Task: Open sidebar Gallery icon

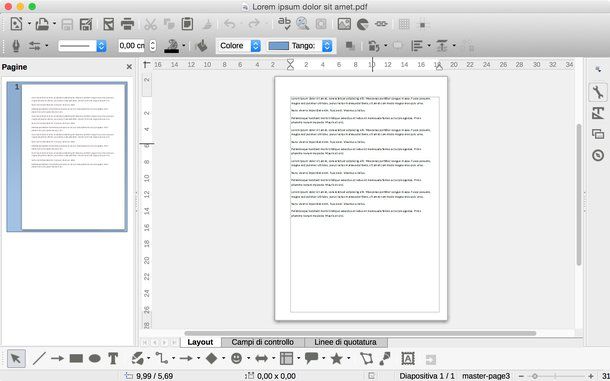Action: 598,134
